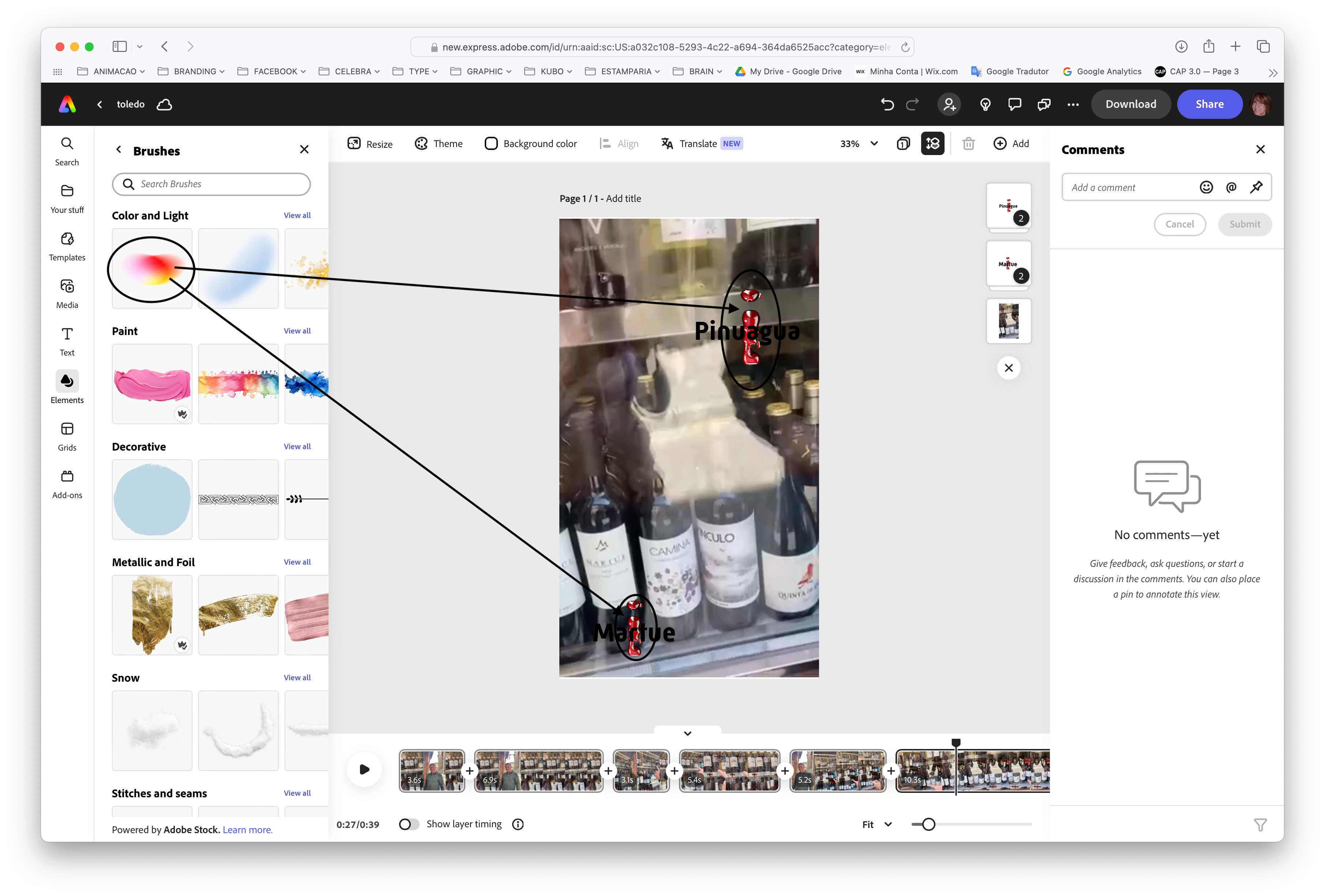View all Paint brushes
The height and width of the screenshot is (896, 1325).
click(297, 331)
